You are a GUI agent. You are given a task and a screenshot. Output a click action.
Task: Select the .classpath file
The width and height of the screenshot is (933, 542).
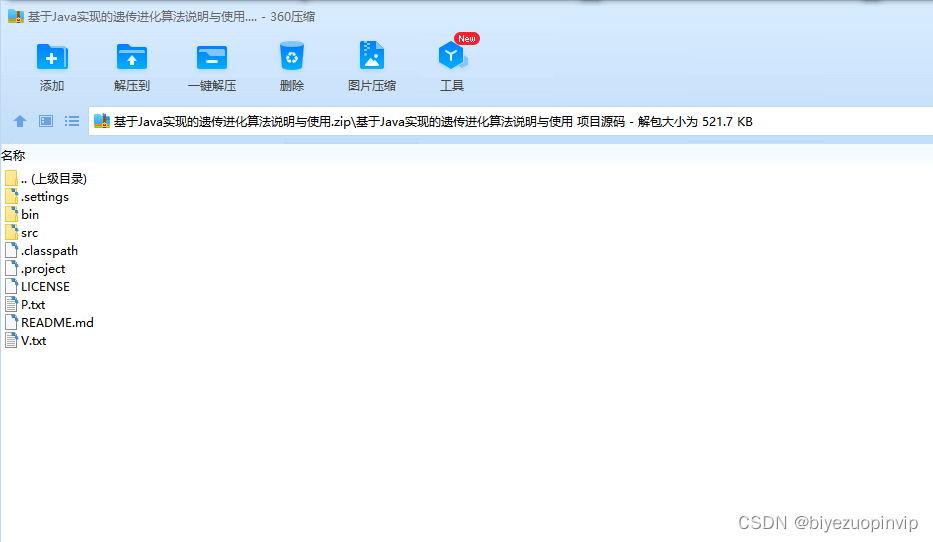pos(42,250)
